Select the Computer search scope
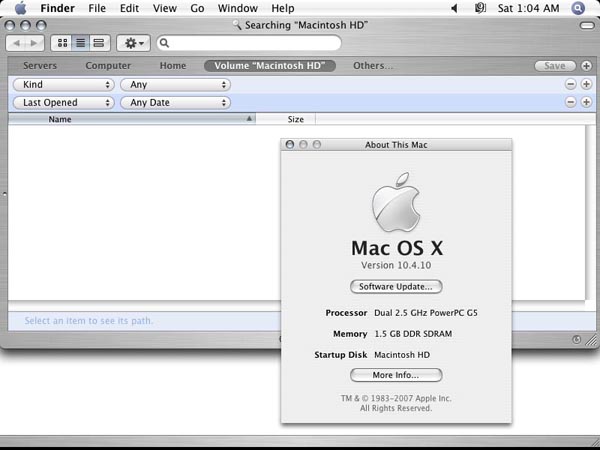600x450 pixels. pos(108,66)
